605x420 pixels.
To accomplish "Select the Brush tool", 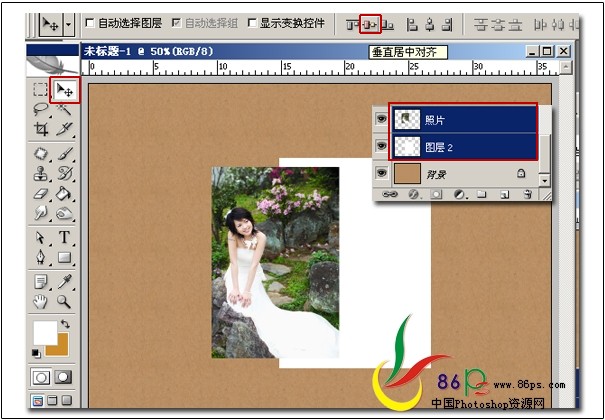I will 65,154.
